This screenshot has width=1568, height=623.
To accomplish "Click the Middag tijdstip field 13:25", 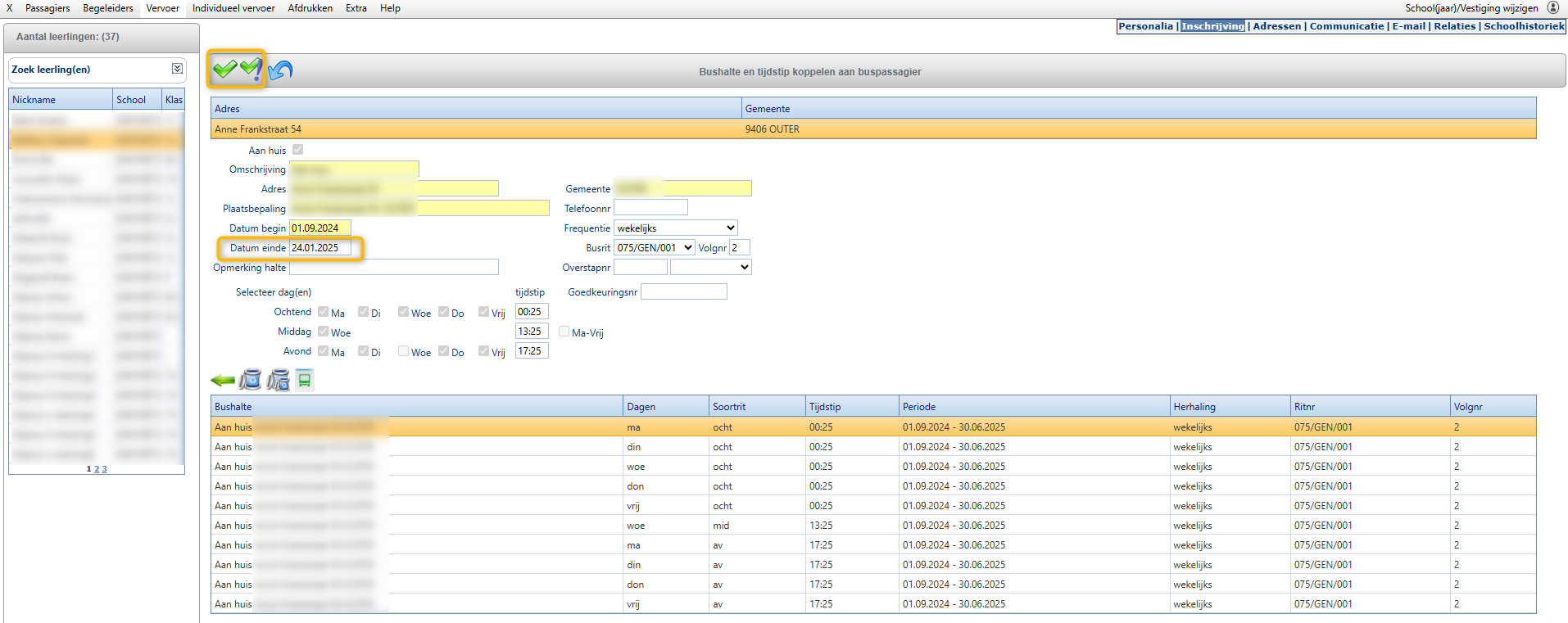I will (532, 331).
